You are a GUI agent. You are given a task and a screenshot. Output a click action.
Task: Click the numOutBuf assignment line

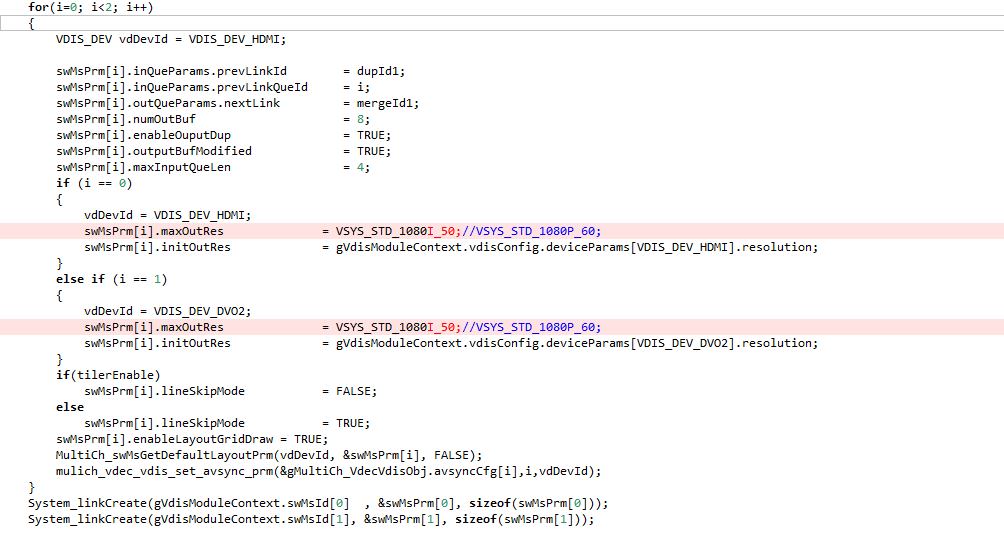(x=213, y=119)
